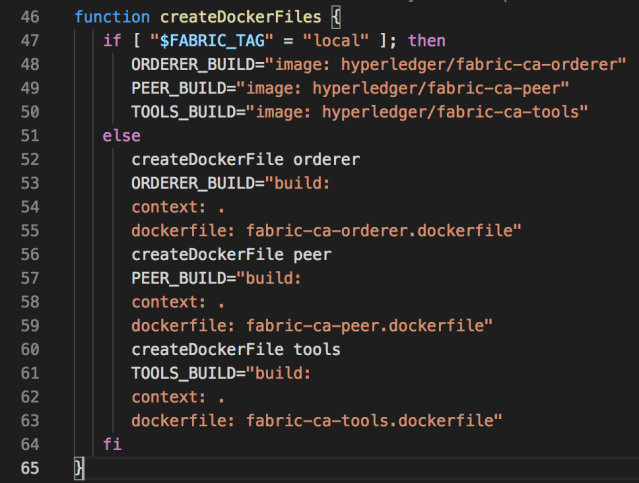Click the else keyword
Image resolution: width=639 pixels, height=483 pixels.
point(122,134)
